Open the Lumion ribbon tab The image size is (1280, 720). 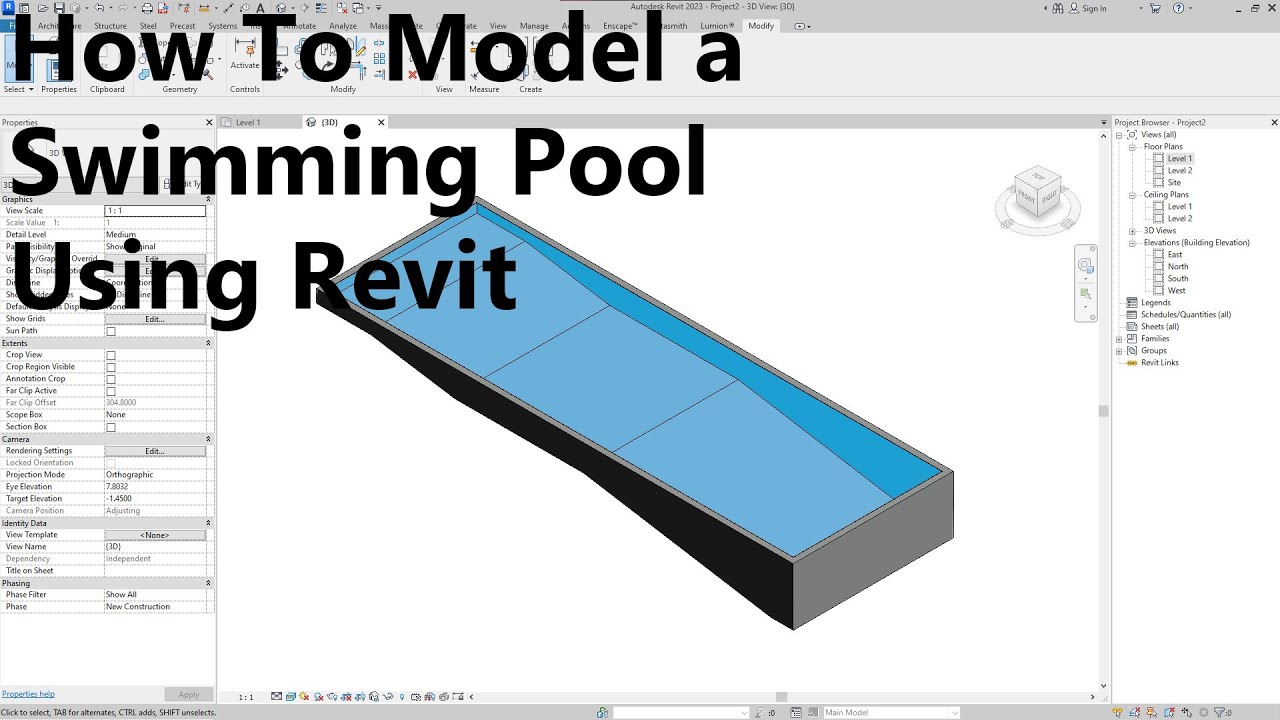point(717,26)
